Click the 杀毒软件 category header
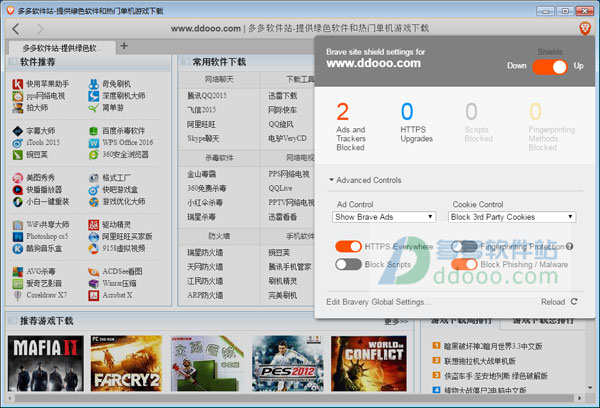Viewport: 600px width, 408px height. (219, 158)
